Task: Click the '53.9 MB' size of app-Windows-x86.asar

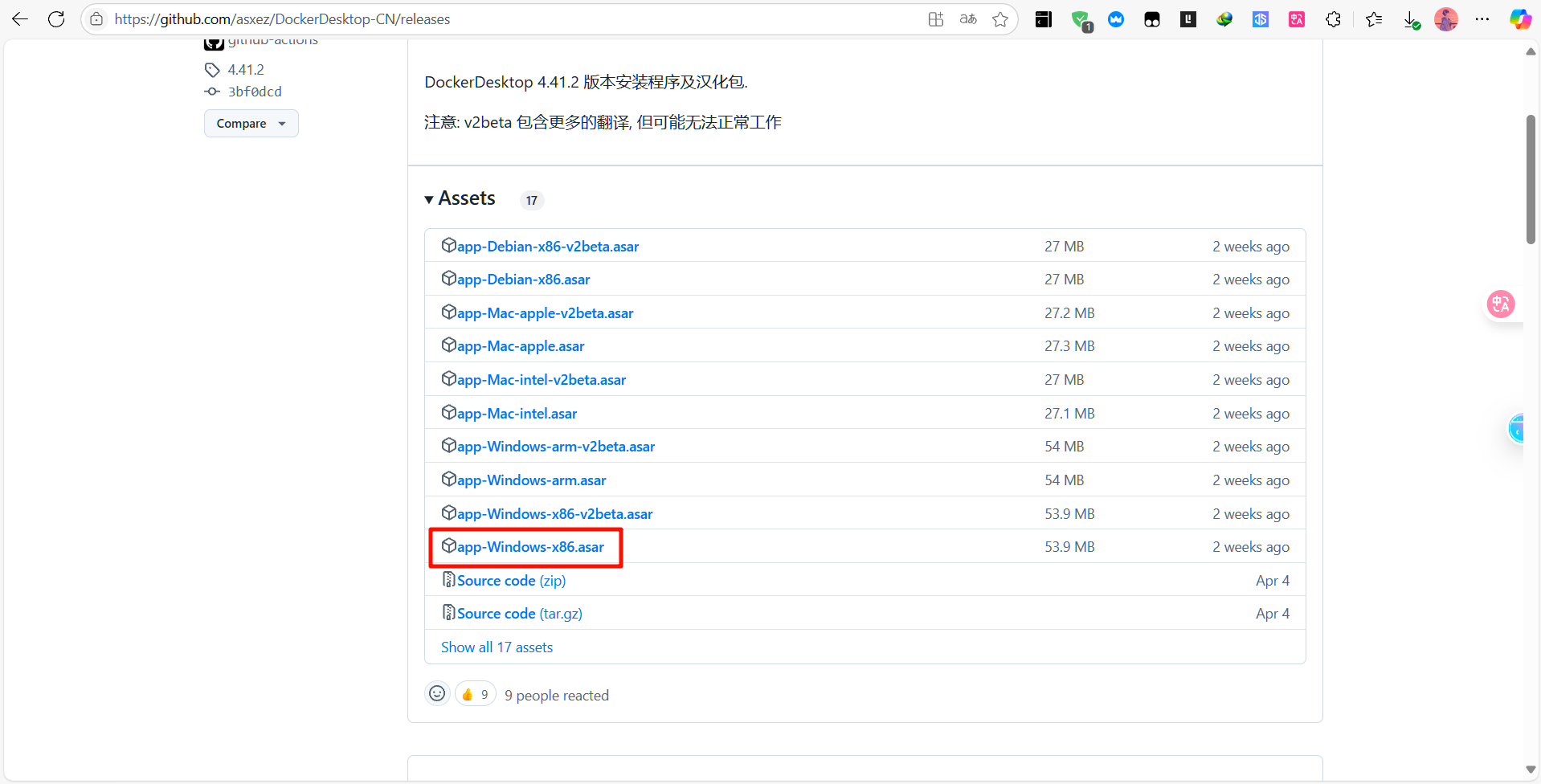Action: click(x=1069, y=546)
